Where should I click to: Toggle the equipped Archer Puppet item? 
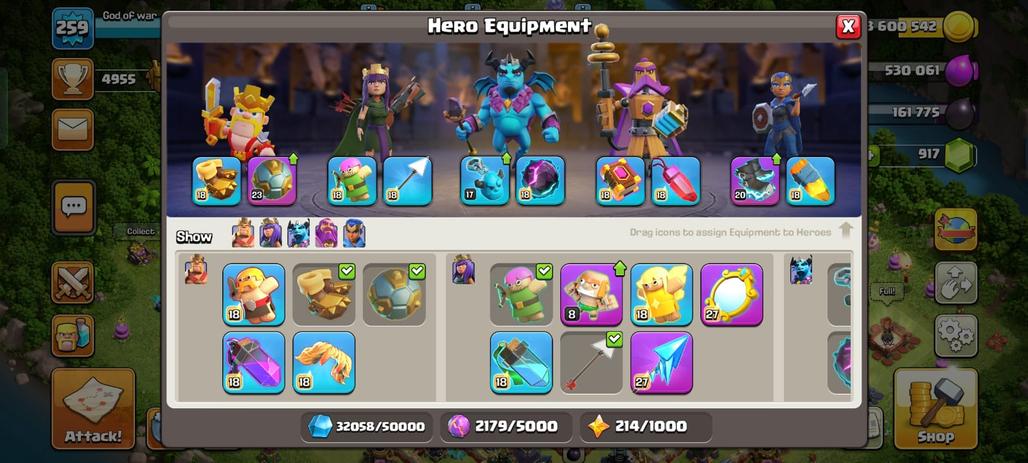pos(521,294)
